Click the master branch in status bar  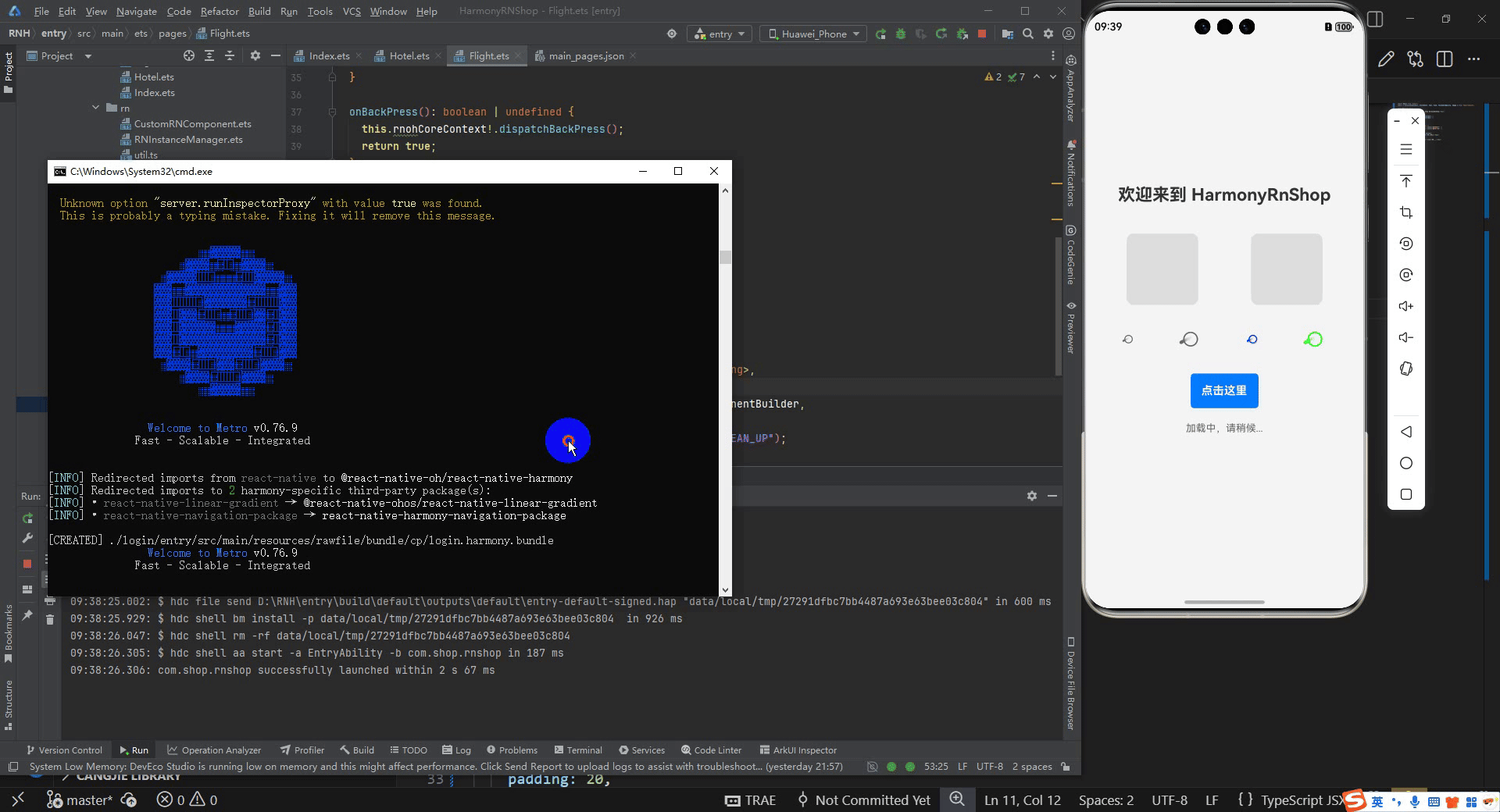coord(80,800)
